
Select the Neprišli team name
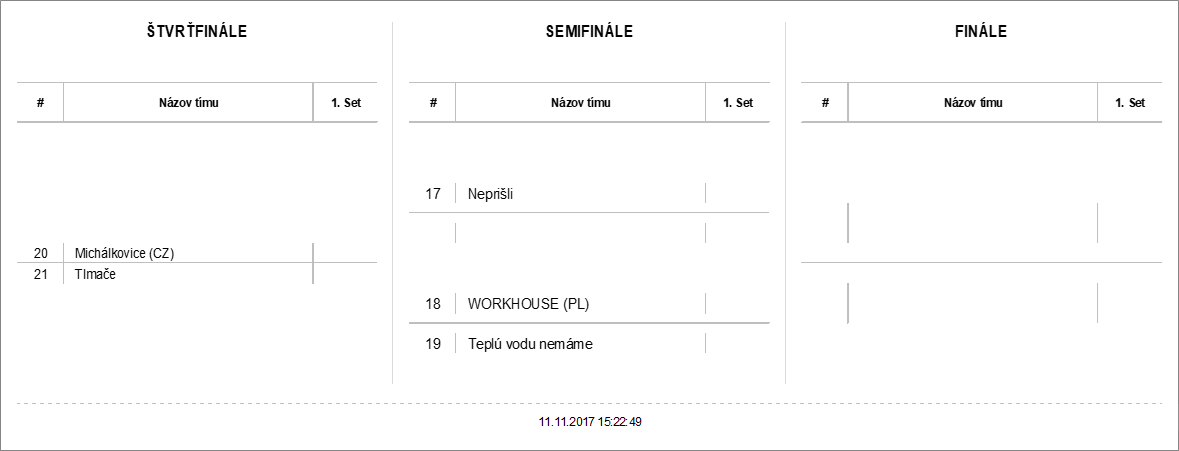(490, 194)
